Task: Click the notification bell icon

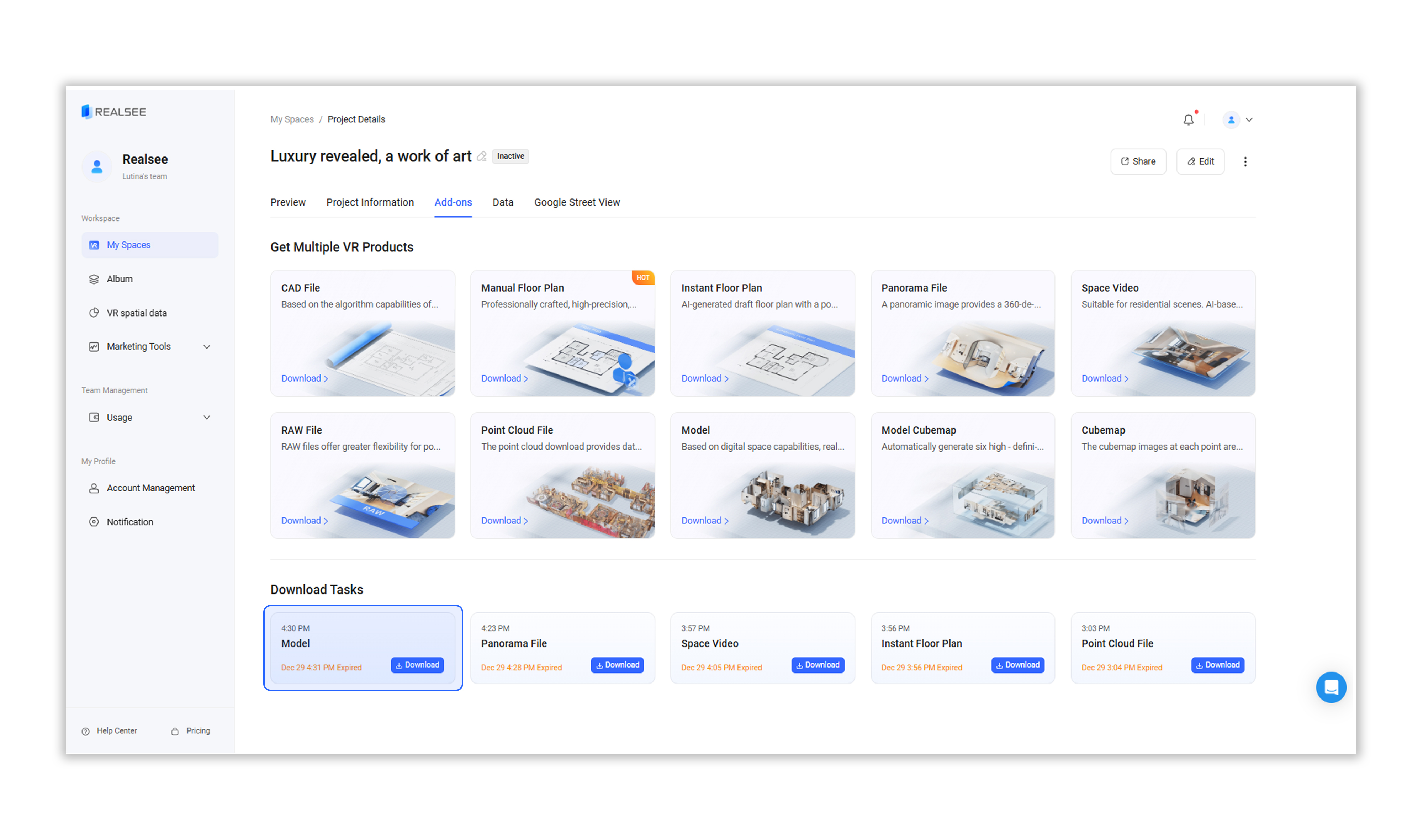Action: pos(1188,120)
